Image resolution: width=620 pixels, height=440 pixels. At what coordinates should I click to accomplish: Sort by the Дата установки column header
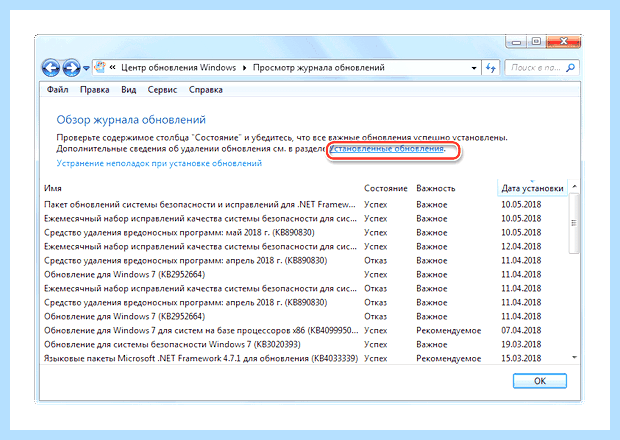(x=532, y=188)
